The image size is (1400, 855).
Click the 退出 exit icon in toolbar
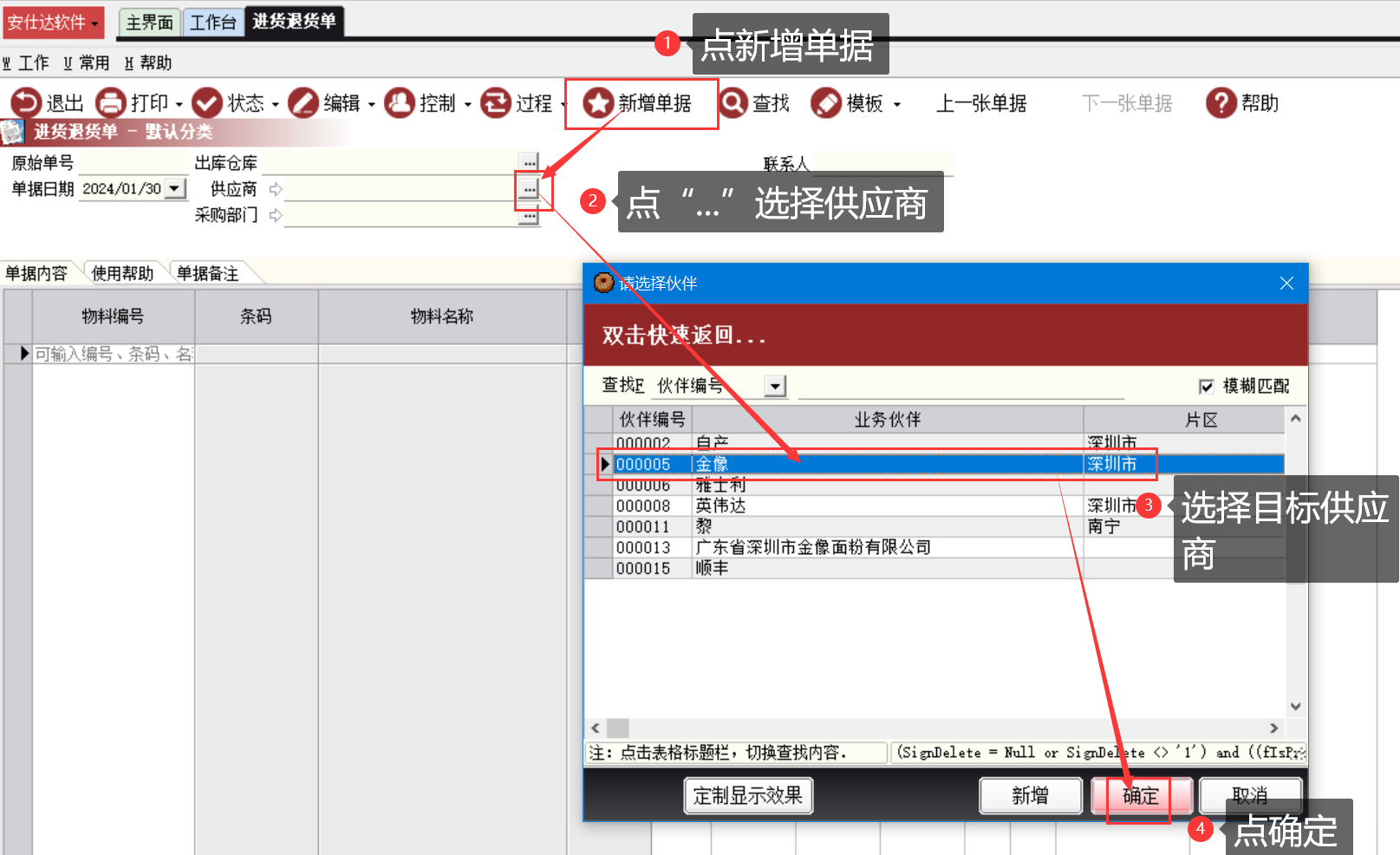(25, 103)
